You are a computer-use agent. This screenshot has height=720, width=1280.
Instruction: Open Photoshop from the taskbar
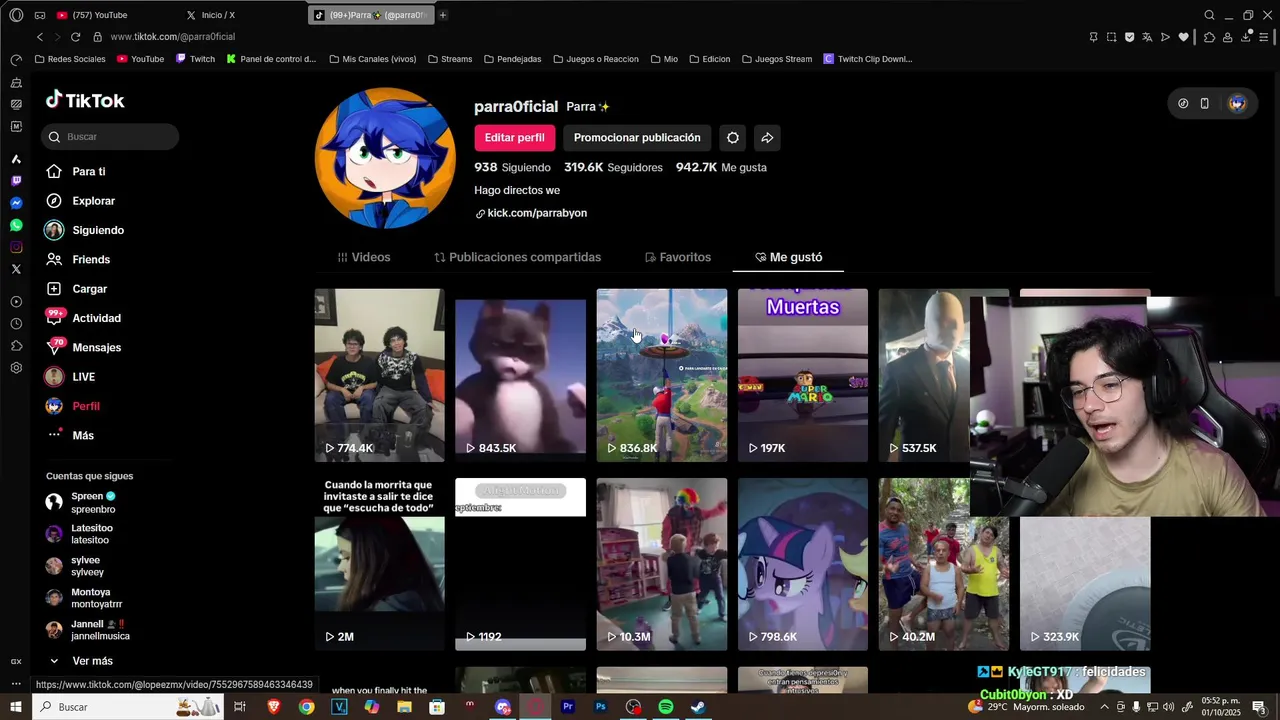click(x=600, y=707)
